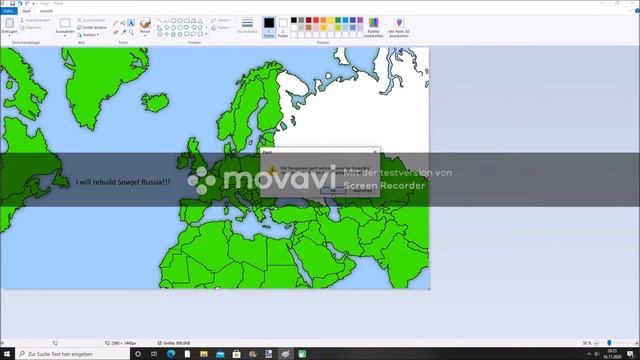Image resolution: width=640 pixels, height=360 pixels.
Task: Click Größe ändern resize button
Action: (92, 27)
